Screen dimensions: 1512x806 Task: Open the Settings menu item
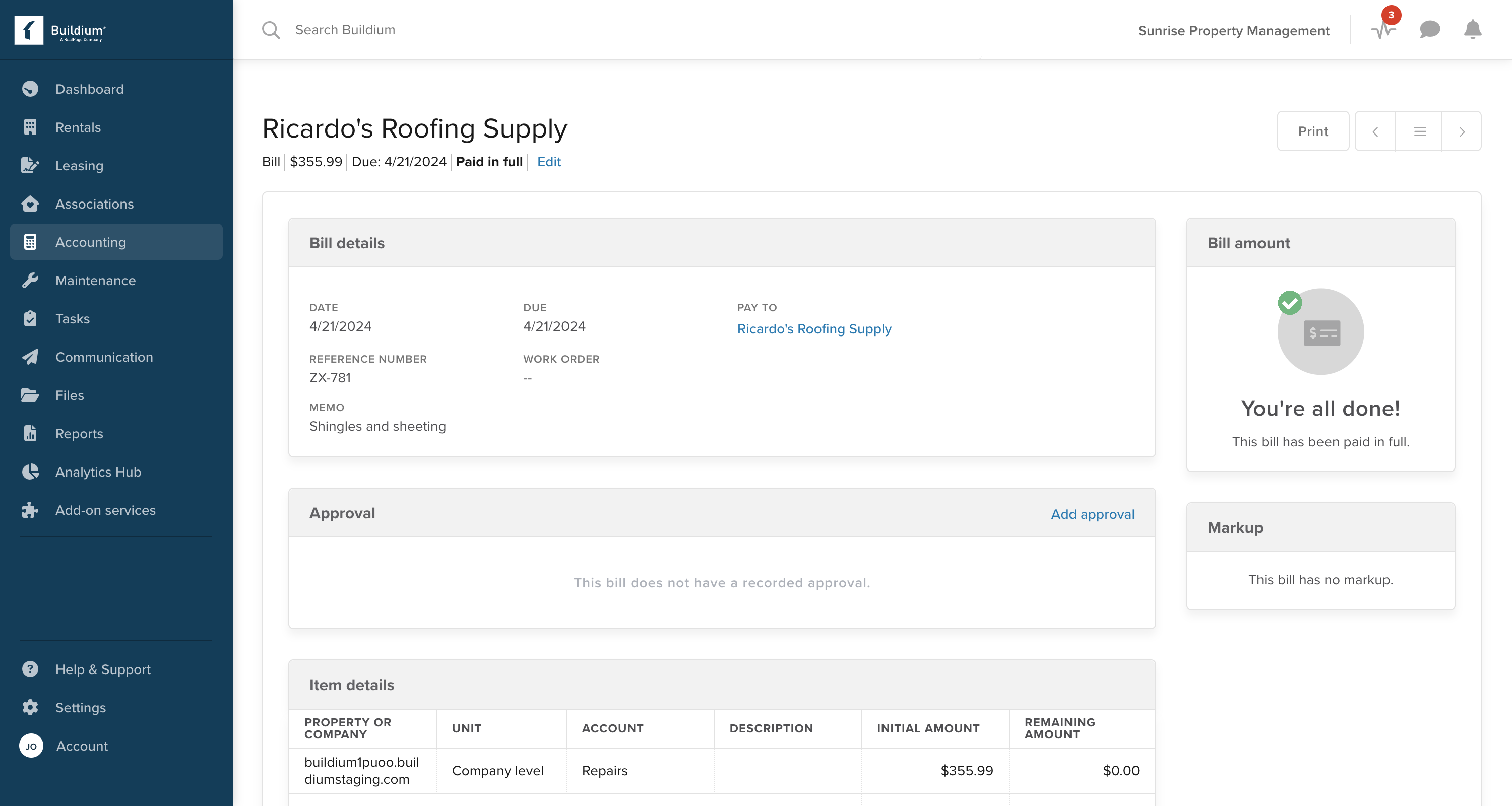[x=116, y=707]
